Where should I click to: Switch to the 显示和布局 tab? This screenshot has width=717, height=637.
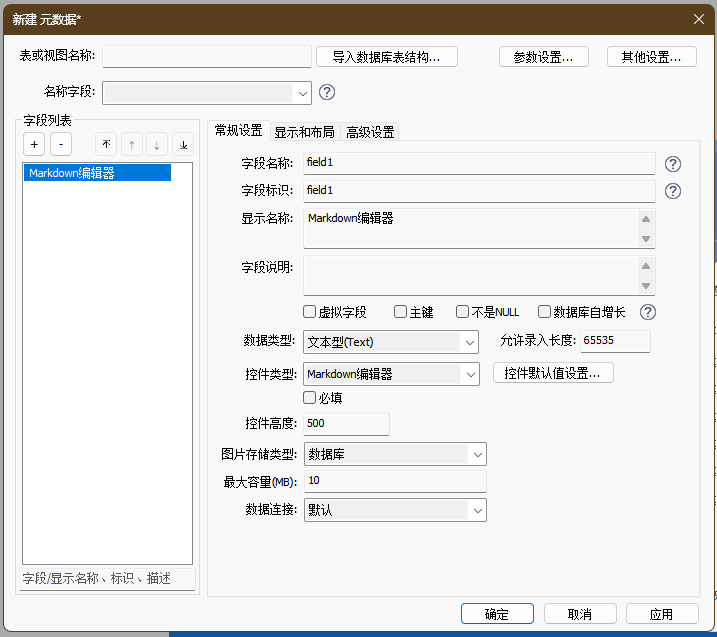(304, 132)
